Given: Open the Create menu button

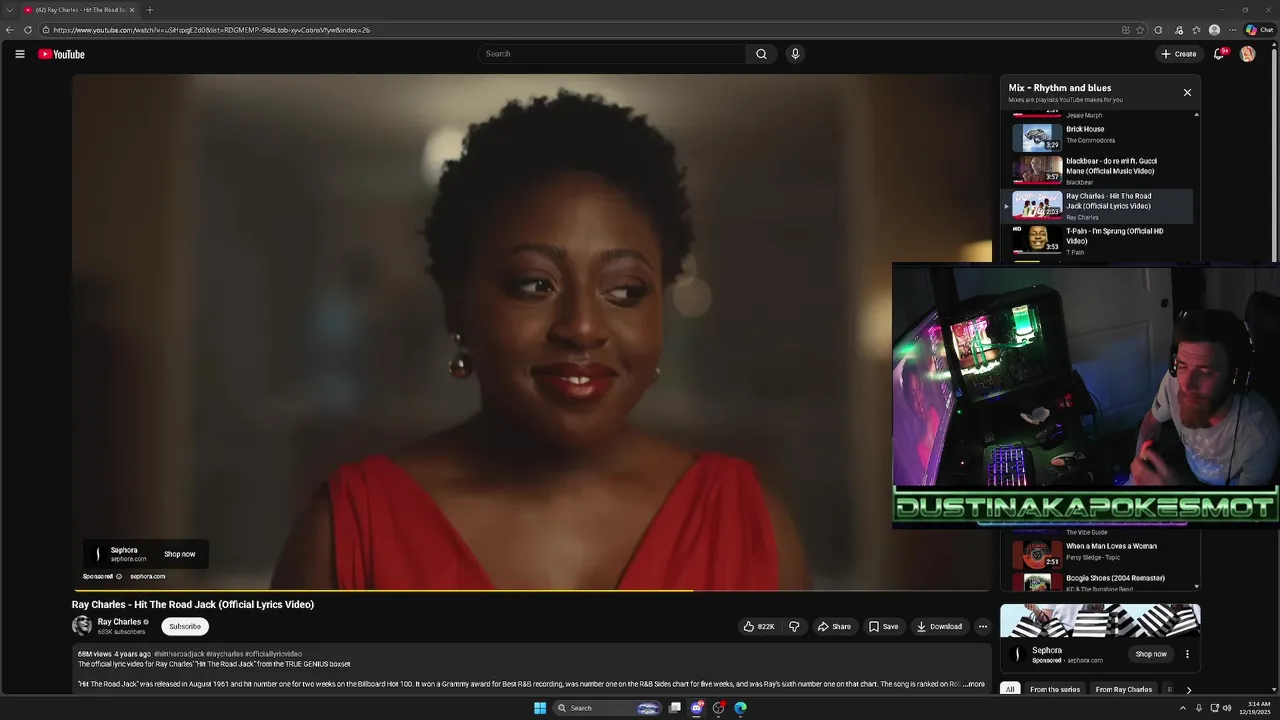Looking at the screenshot, I should [x=1179, y=54].
